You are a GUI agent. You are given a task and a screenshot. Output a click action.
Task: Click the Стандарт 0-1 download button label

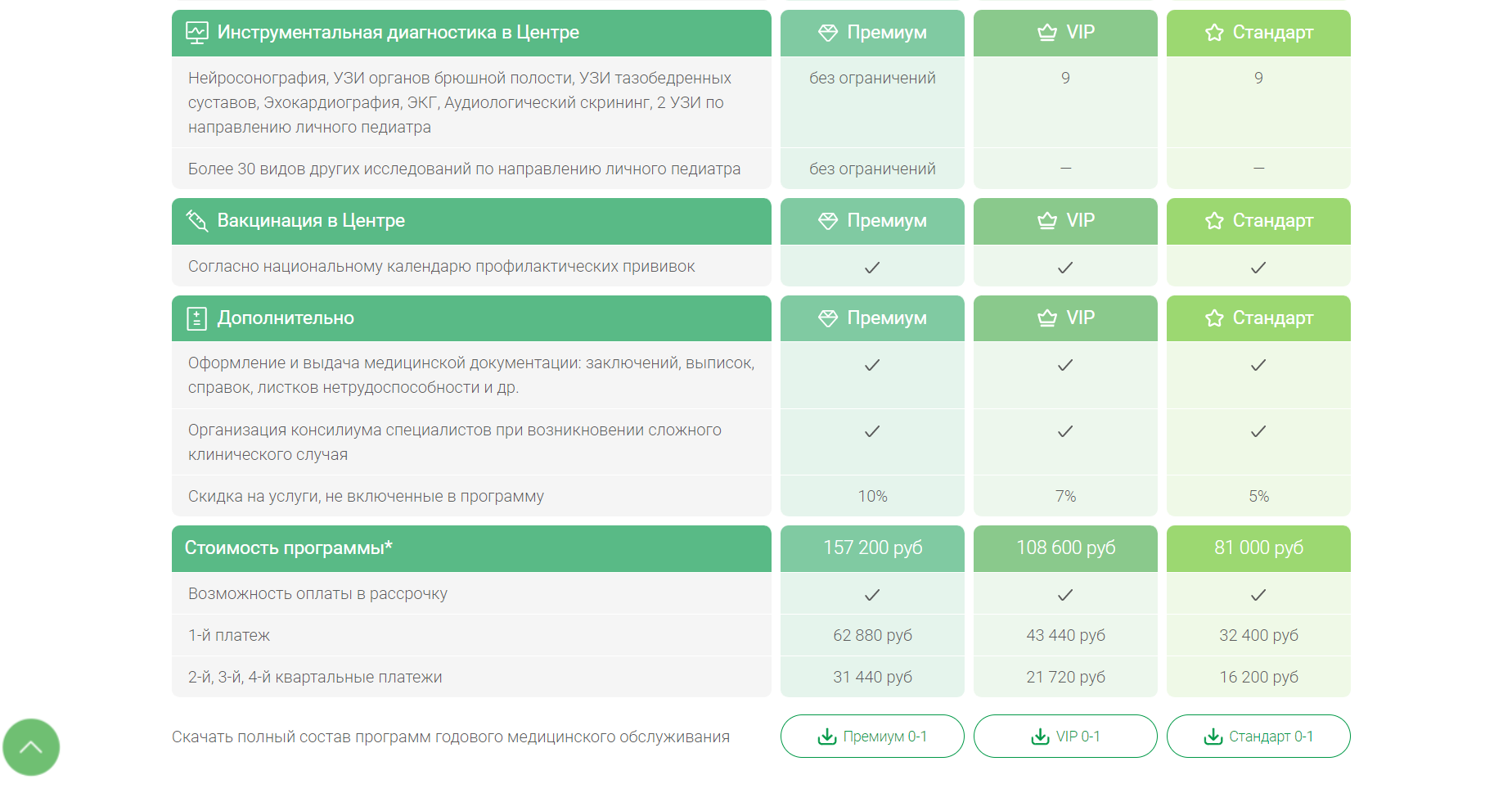click(1271, 737)
